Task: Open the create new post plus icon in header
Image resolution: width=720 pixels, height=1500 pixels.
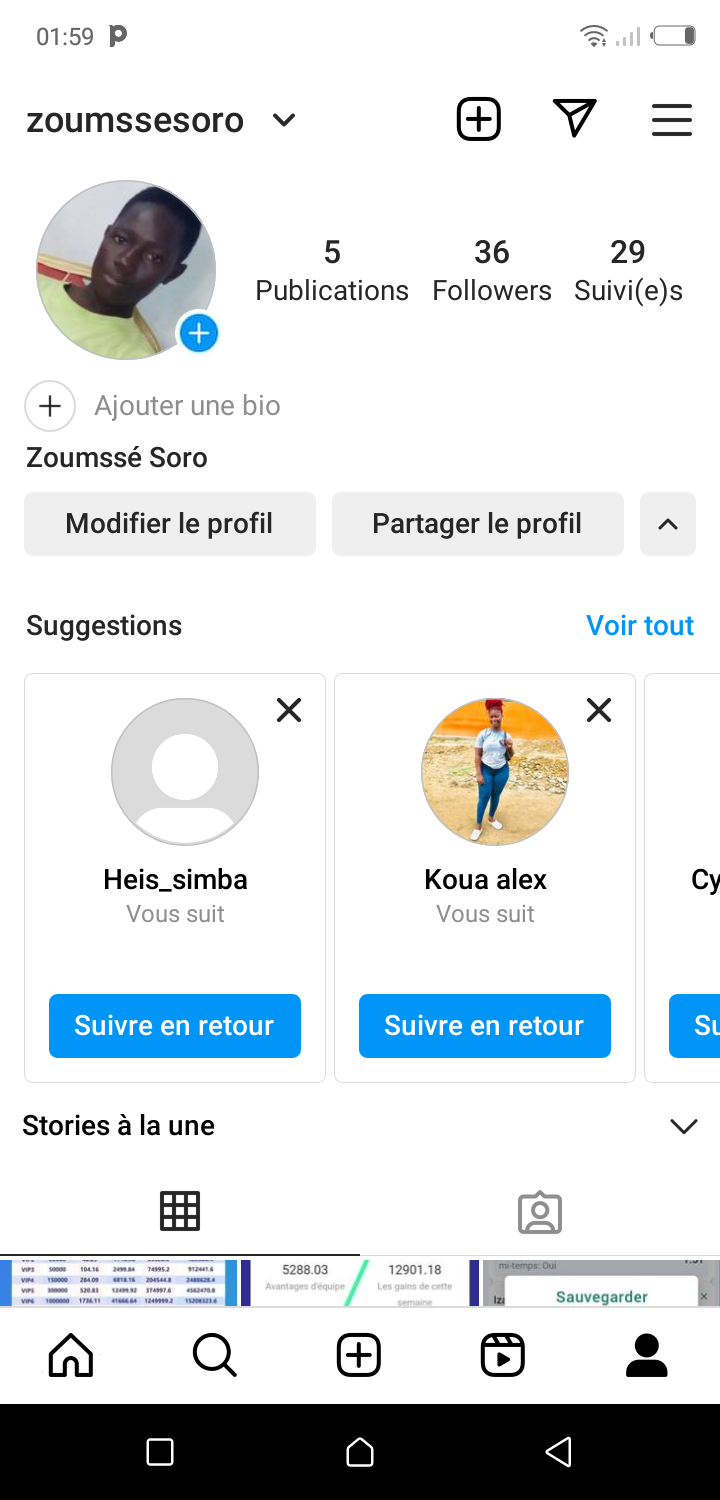Action: [x=479, y=120]
